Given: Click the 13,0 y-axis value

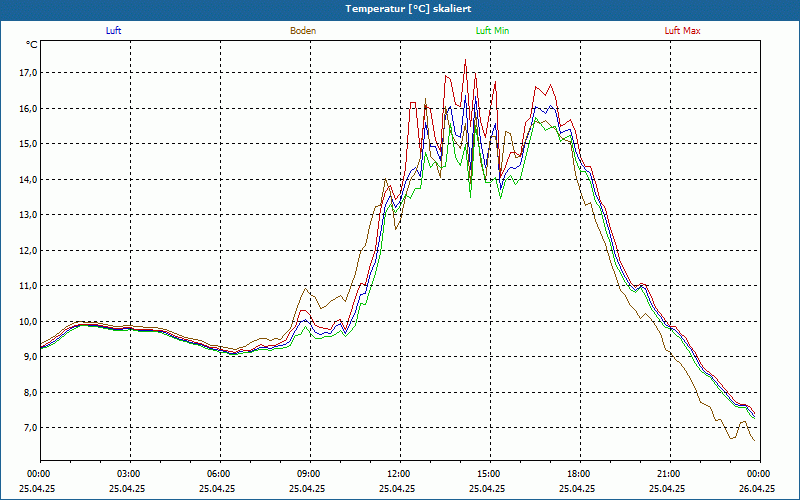Looking at the screenshot, I should point(29,215).
